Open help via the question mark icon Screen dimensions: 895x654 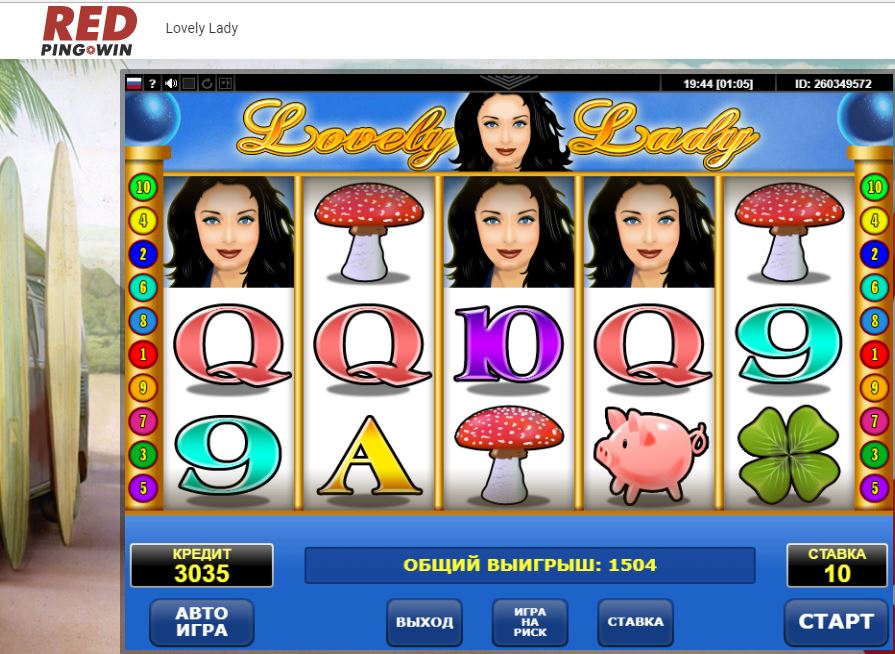click(x=152, y=83)
